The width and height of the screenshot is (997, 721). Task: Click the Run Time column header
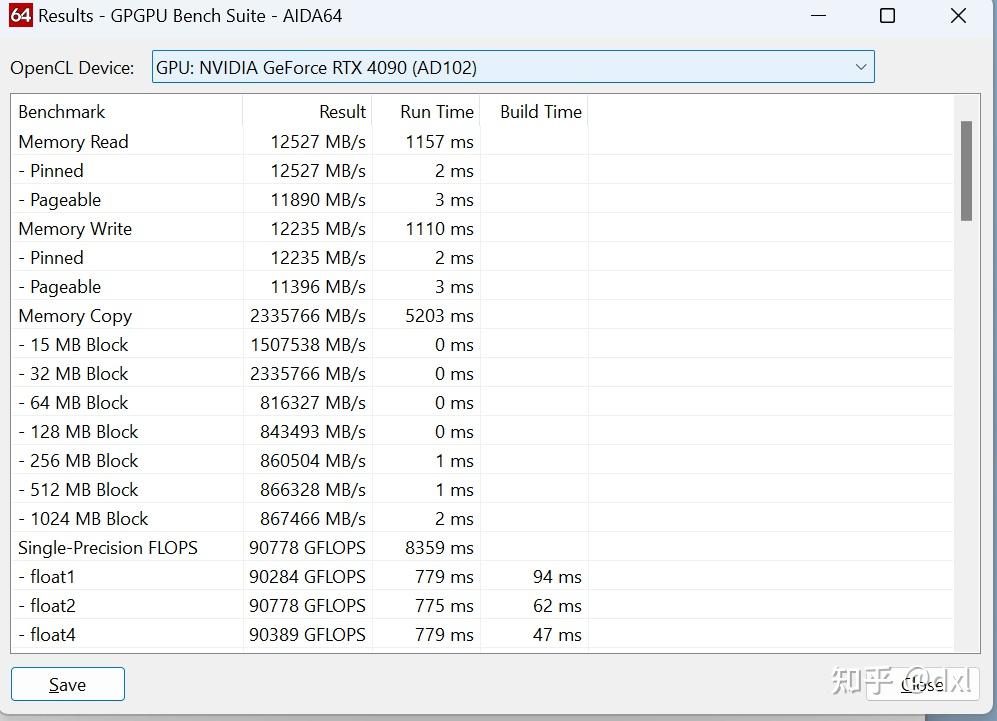pos(426,112)
